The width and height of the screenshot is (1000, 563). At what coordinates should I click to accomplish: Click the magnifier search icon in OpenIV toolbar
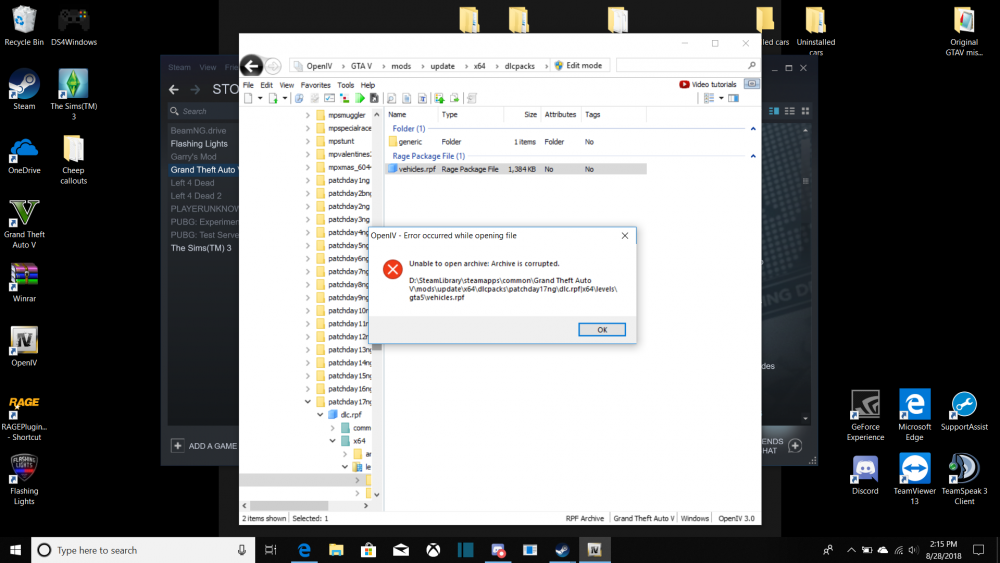click(392, 98)
